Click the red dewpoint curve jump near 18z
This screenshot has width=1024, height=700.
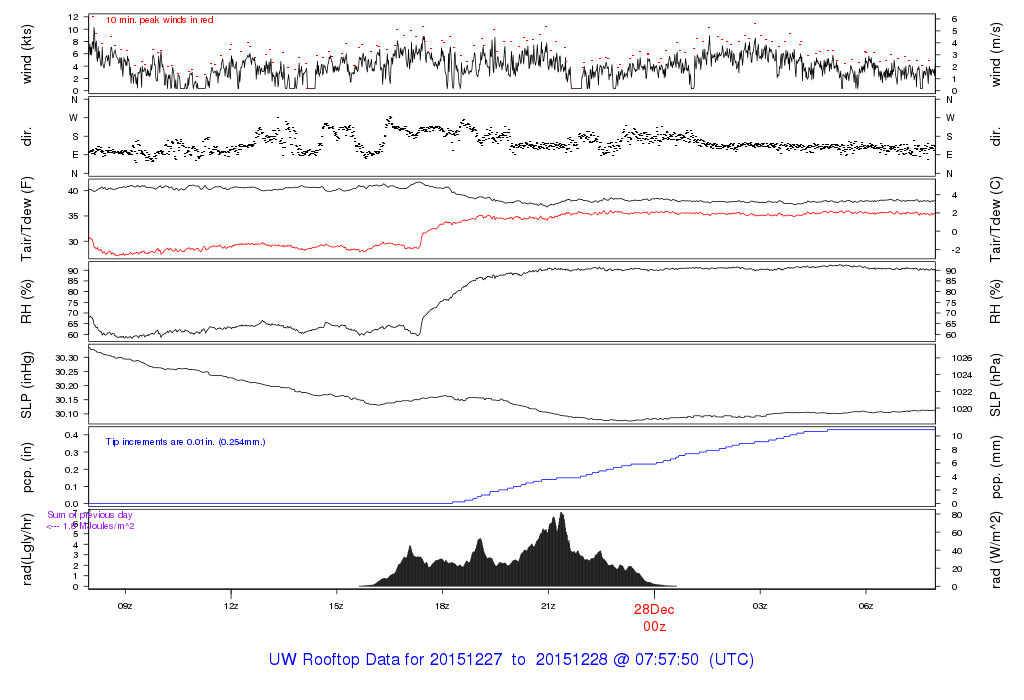[x=421, y=238]
